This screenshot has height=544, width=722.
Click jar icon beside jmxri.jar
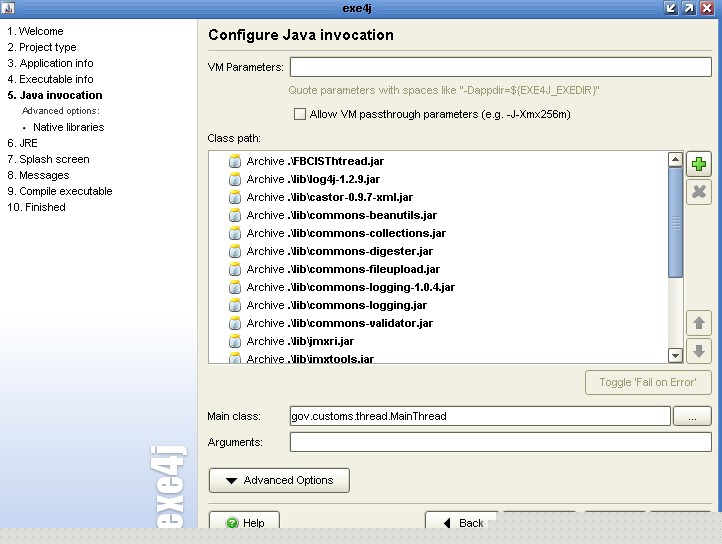tap(235, 341)
